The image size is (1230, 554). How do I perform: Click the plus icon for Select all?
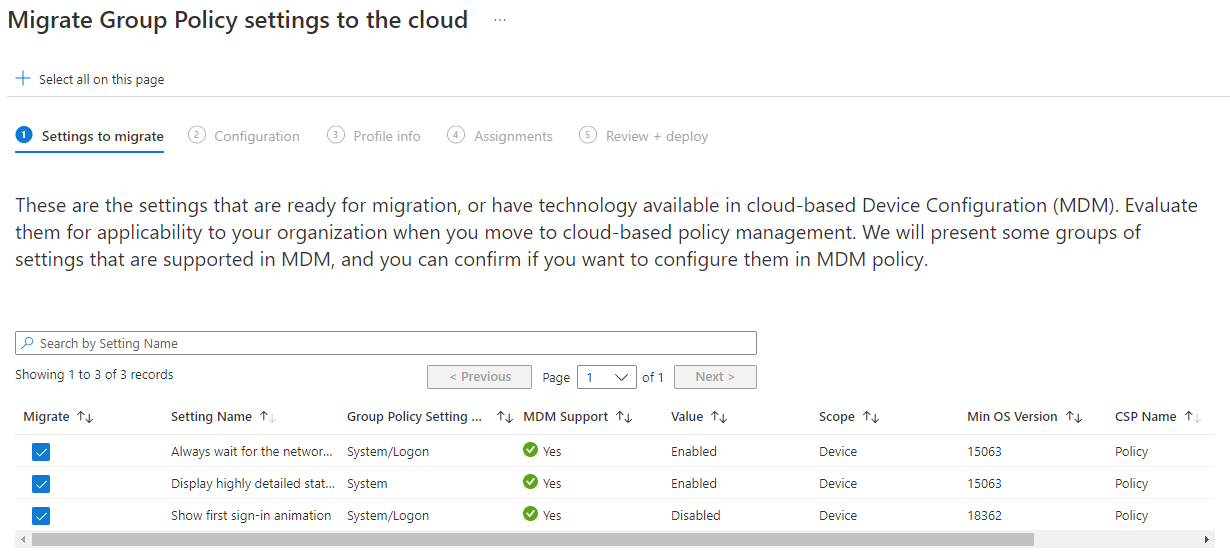coord(23,79)
